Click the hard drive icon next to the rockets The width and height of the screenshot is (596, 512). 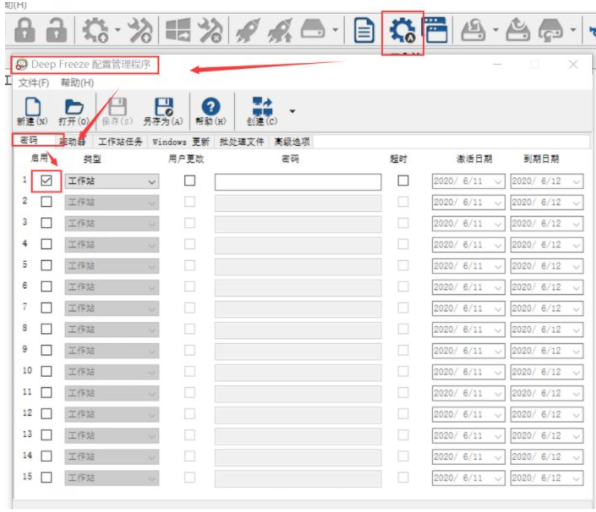(x=313, y=30)
